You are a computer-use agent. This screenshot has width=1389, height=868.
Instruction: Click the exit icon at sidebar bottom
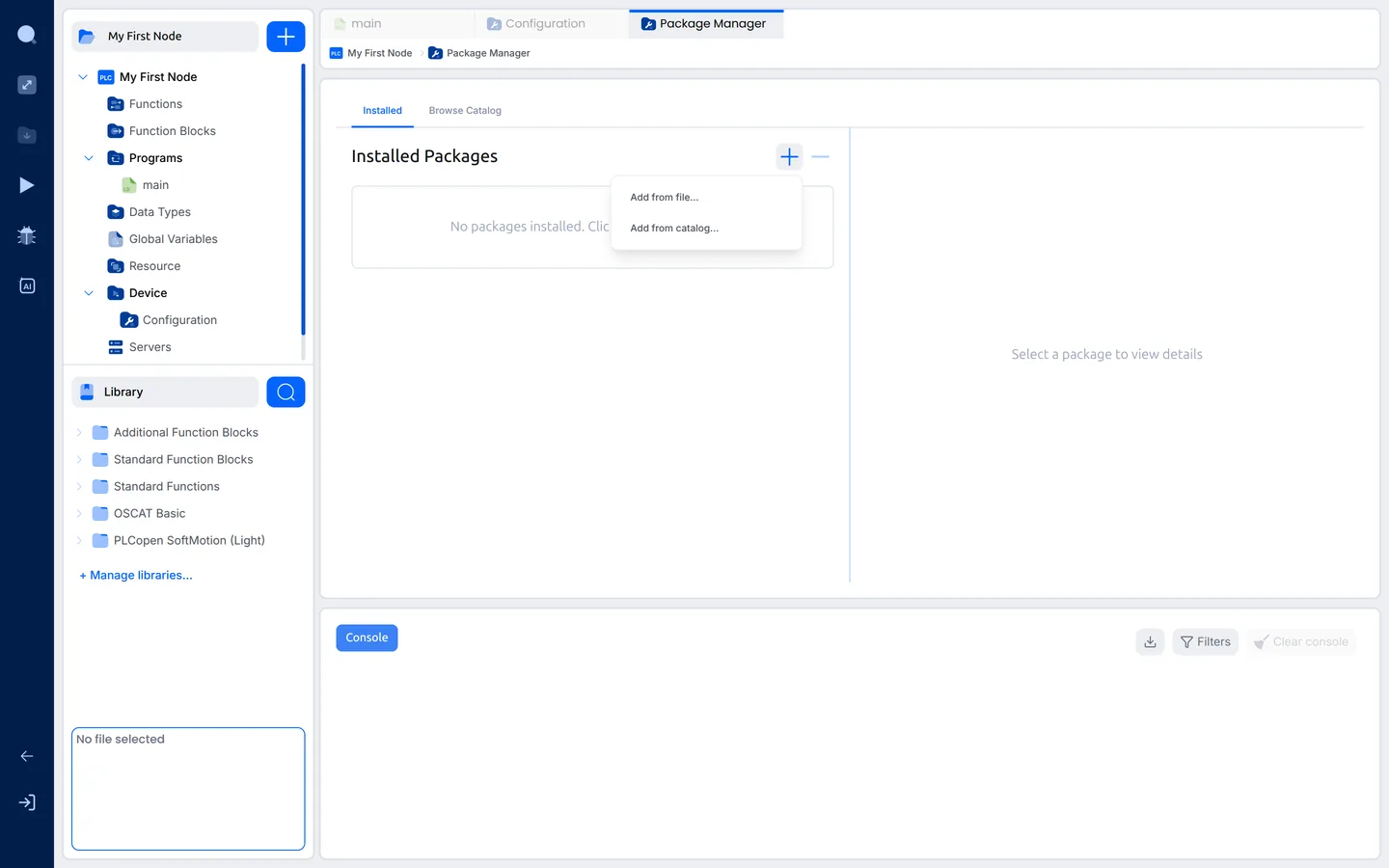pos(27,802)
